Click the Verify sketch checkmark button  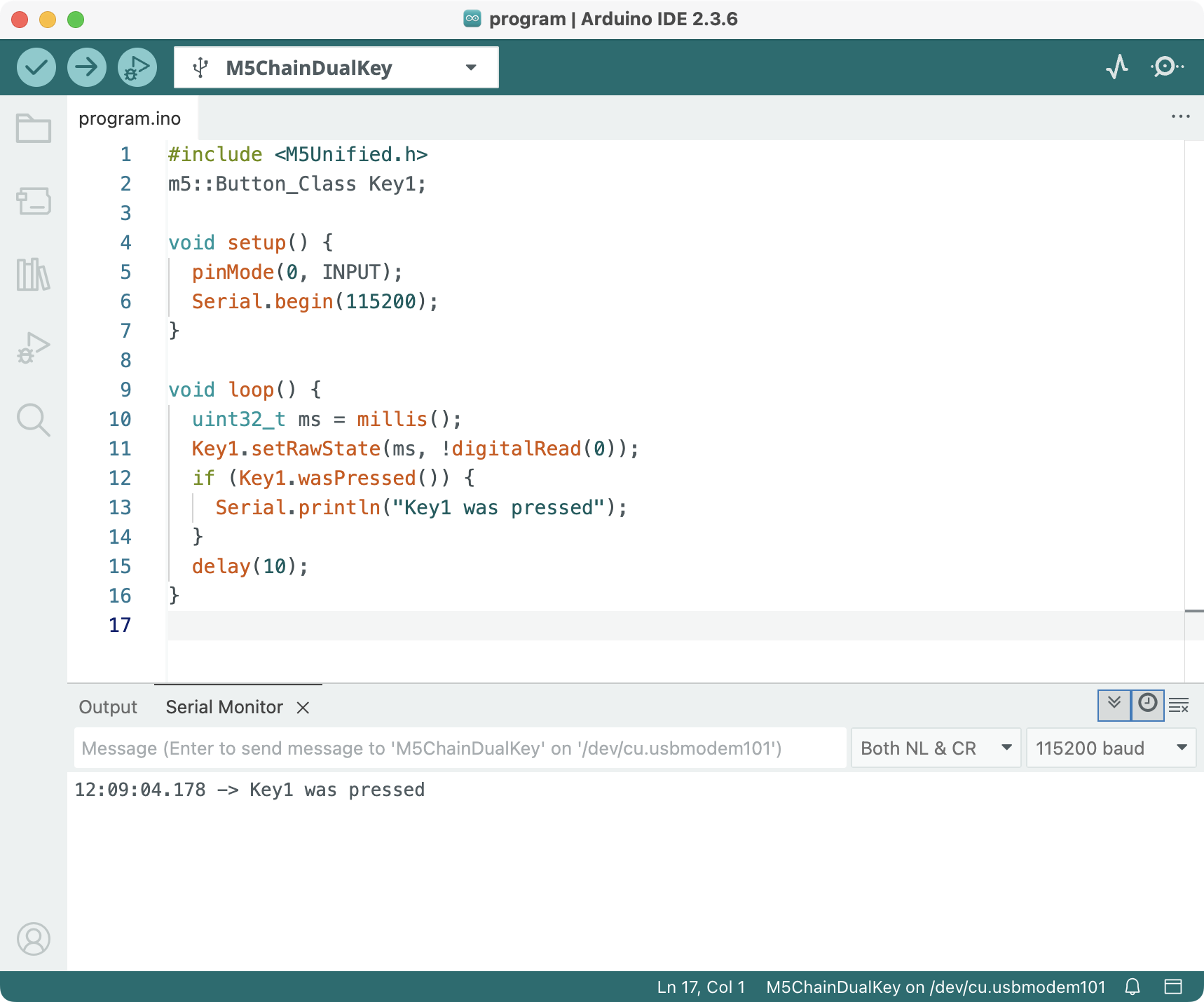[x=36, y=68]
